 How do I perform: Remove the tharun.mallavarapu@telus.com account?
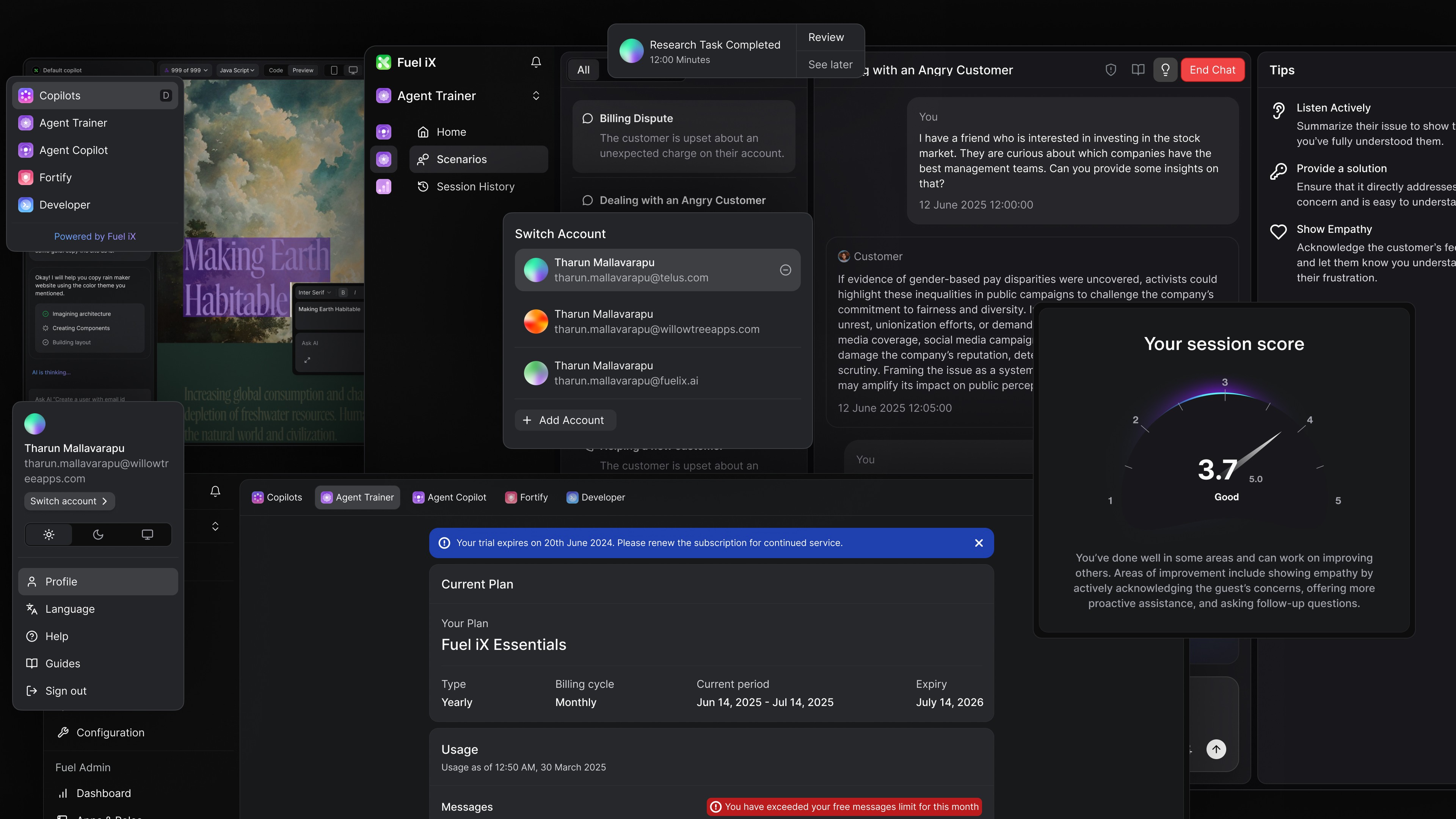[x=785, y=270]
